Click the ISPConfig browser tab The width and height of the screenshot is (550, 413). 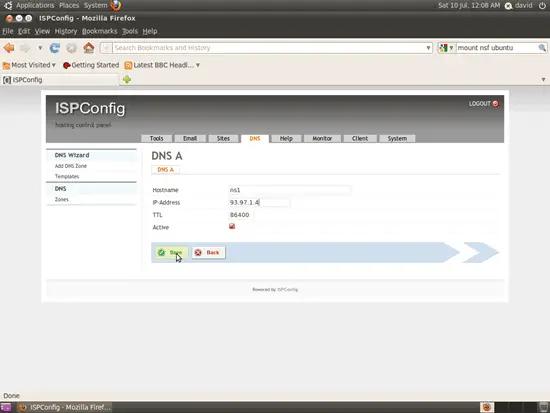click(60, 80)
